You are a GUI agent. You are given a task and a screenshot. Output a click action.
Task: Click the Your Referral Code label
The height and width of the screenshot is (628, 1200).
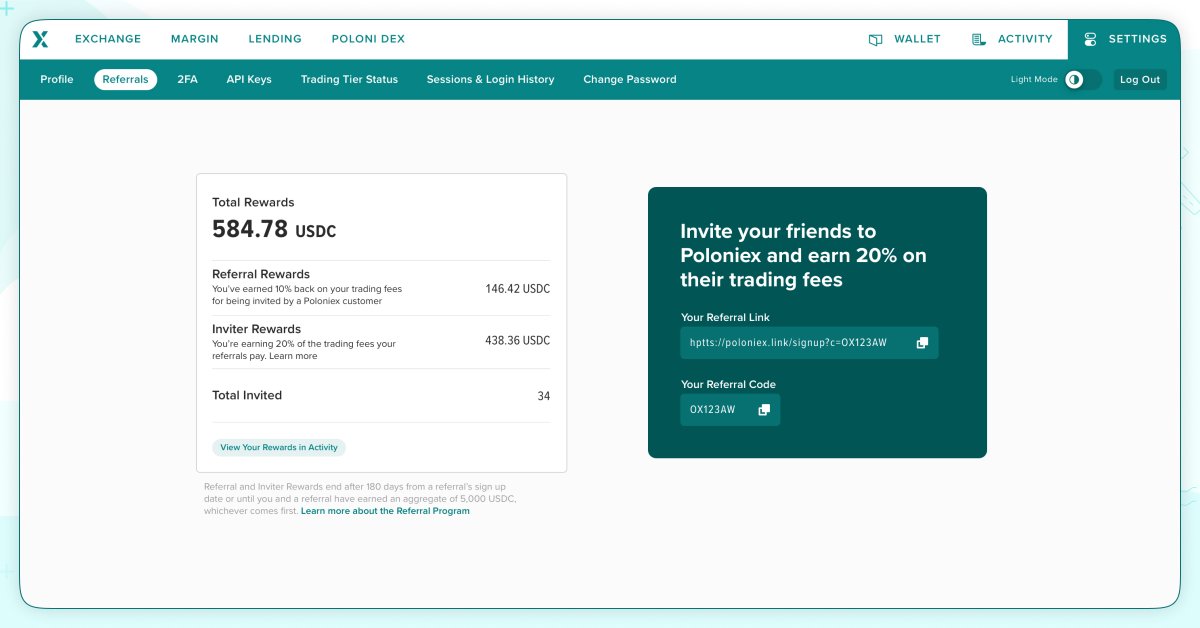[728, 384]
